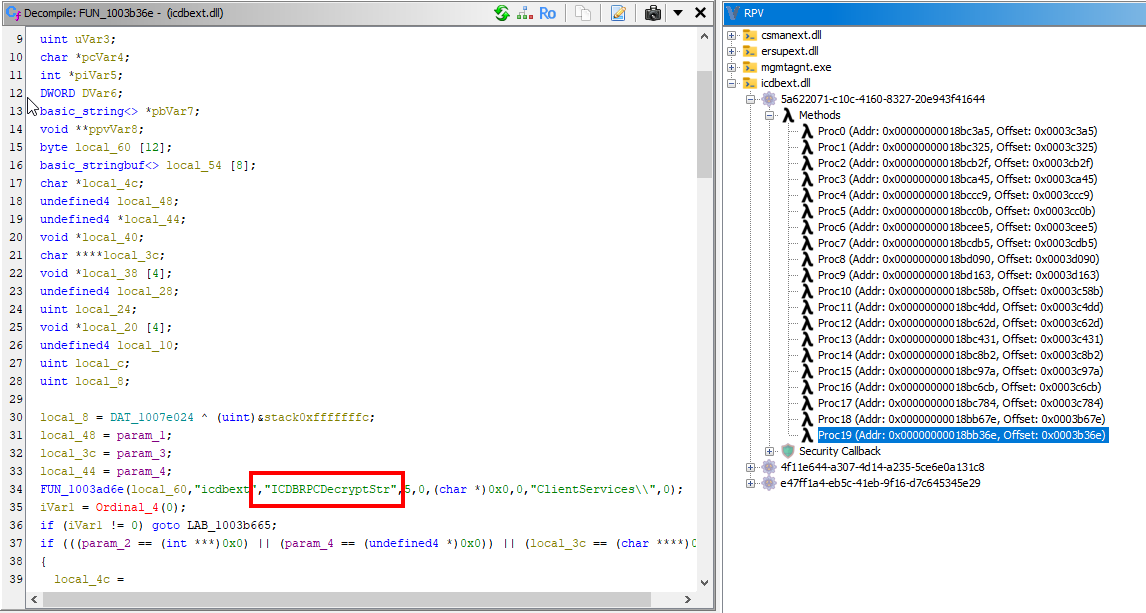Screen dimensions: 1146x613
Task: Select Proc8 method entry
Action: coord(958,259)
